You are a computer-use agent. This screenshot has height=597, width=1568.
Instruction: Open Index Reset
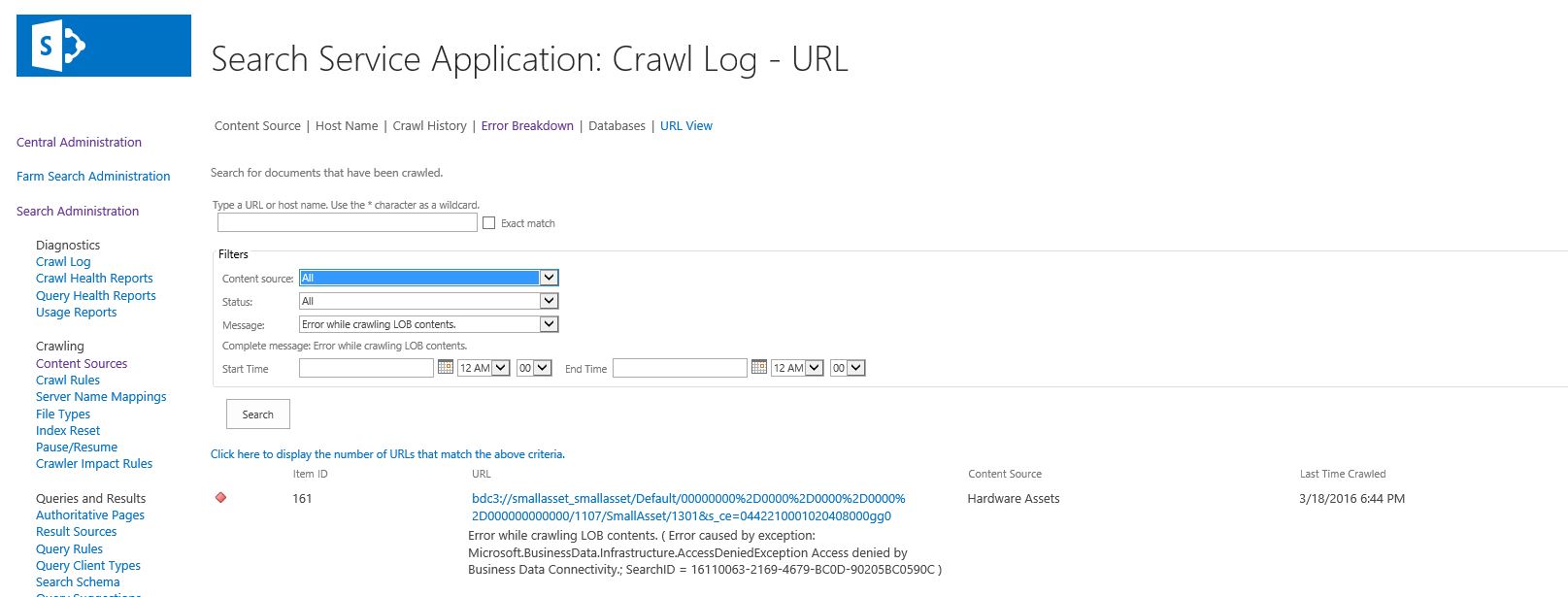click(68, 431)
